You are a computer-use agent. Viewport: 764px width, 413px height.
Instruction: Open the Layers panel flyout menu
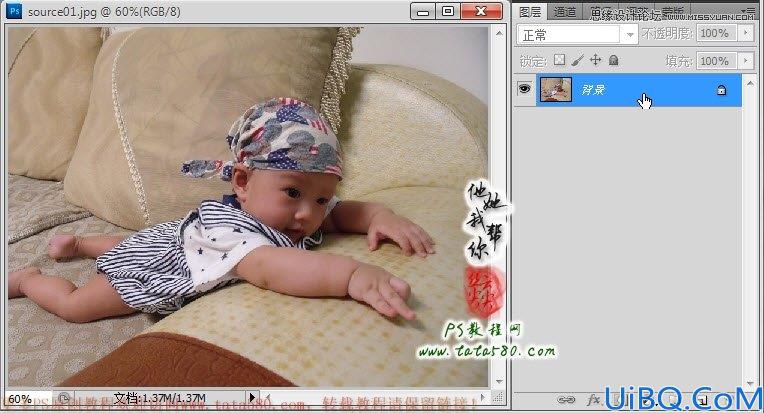[747, 10]
